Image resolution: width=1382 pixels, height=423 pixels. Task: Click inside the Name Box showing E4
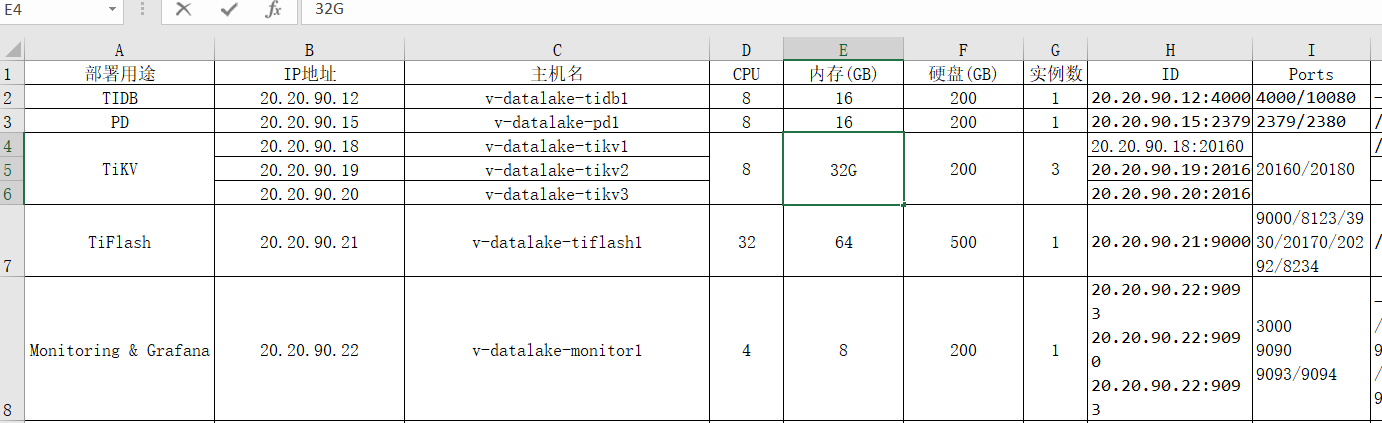click(x=50, y=10)
